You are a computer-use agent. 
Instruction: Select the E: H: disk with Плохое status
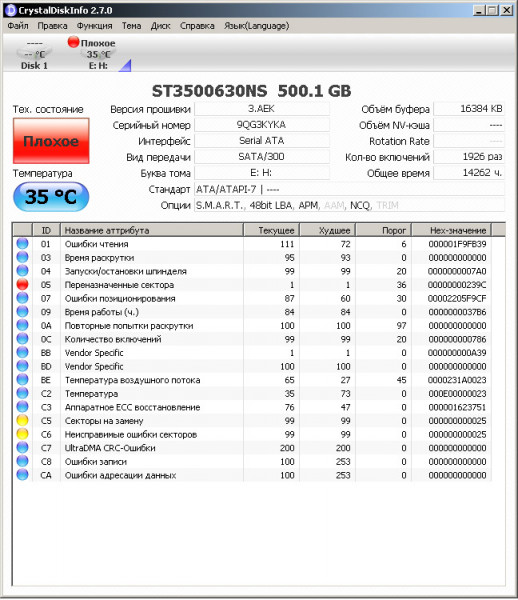click(x=98, y=54)
